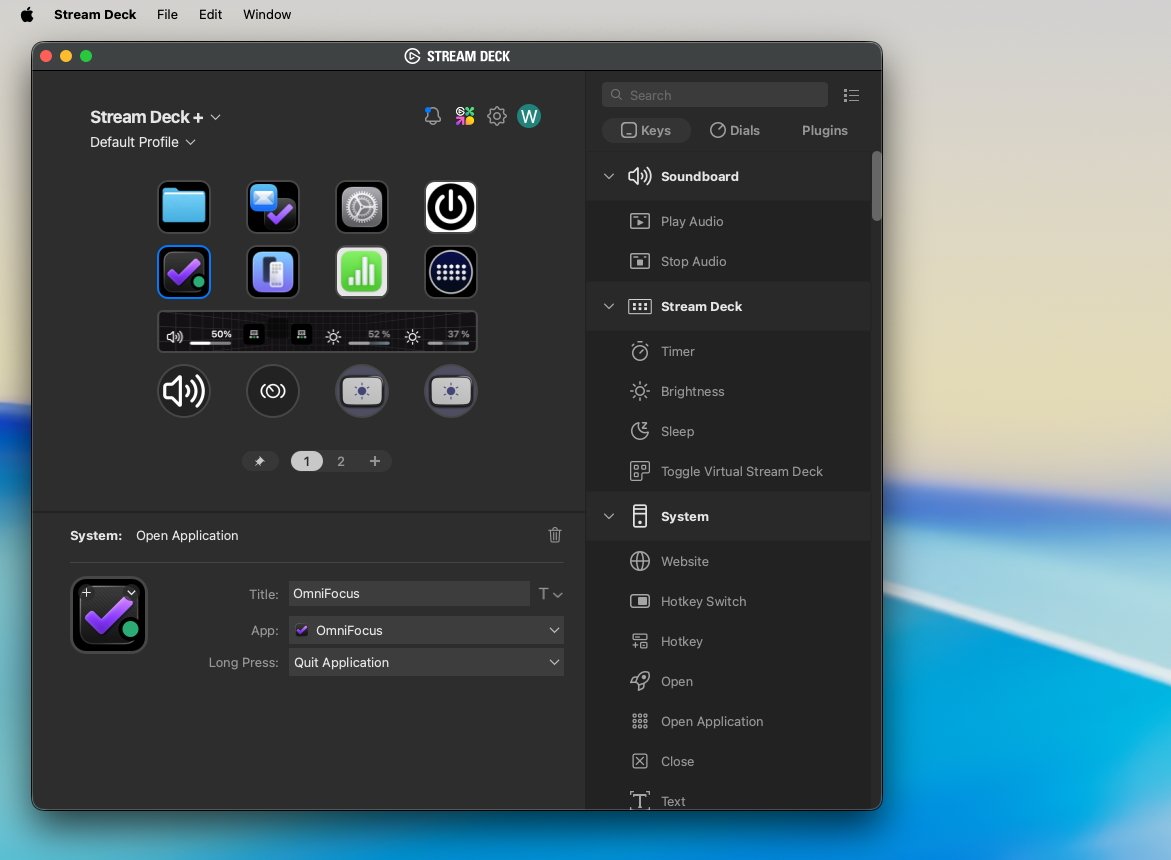Viewport: 1171px width, 860px height.
Task: Click the trash icon to delete action
Action: (x=555, y=535)
